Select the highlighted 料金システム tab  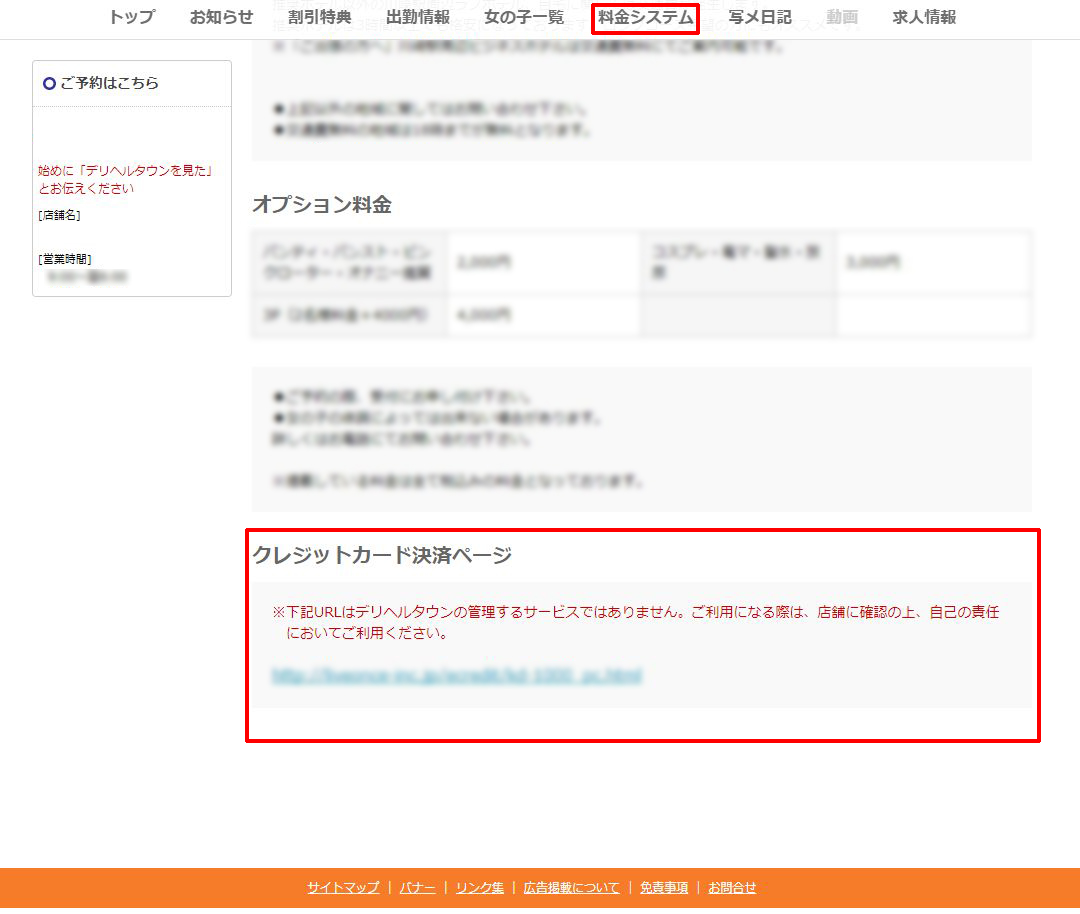644,17
